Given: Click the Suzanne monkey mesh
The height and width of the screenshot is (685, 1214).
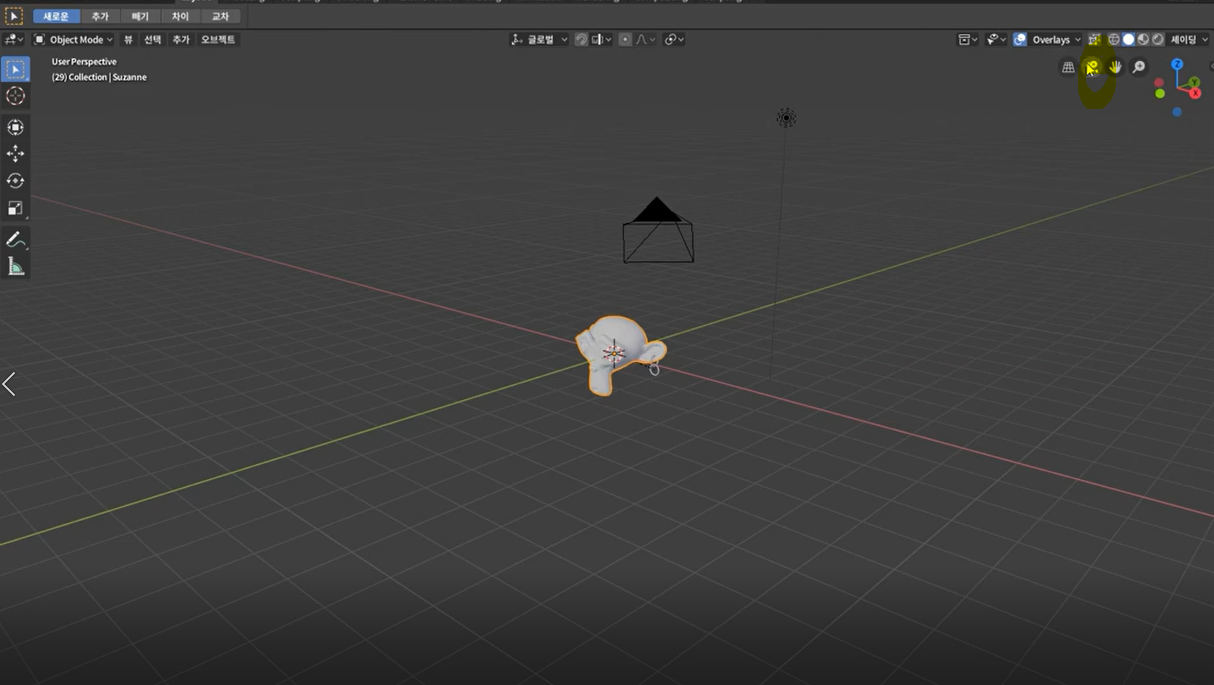Looking at the screenshot, I should point(619,355).
